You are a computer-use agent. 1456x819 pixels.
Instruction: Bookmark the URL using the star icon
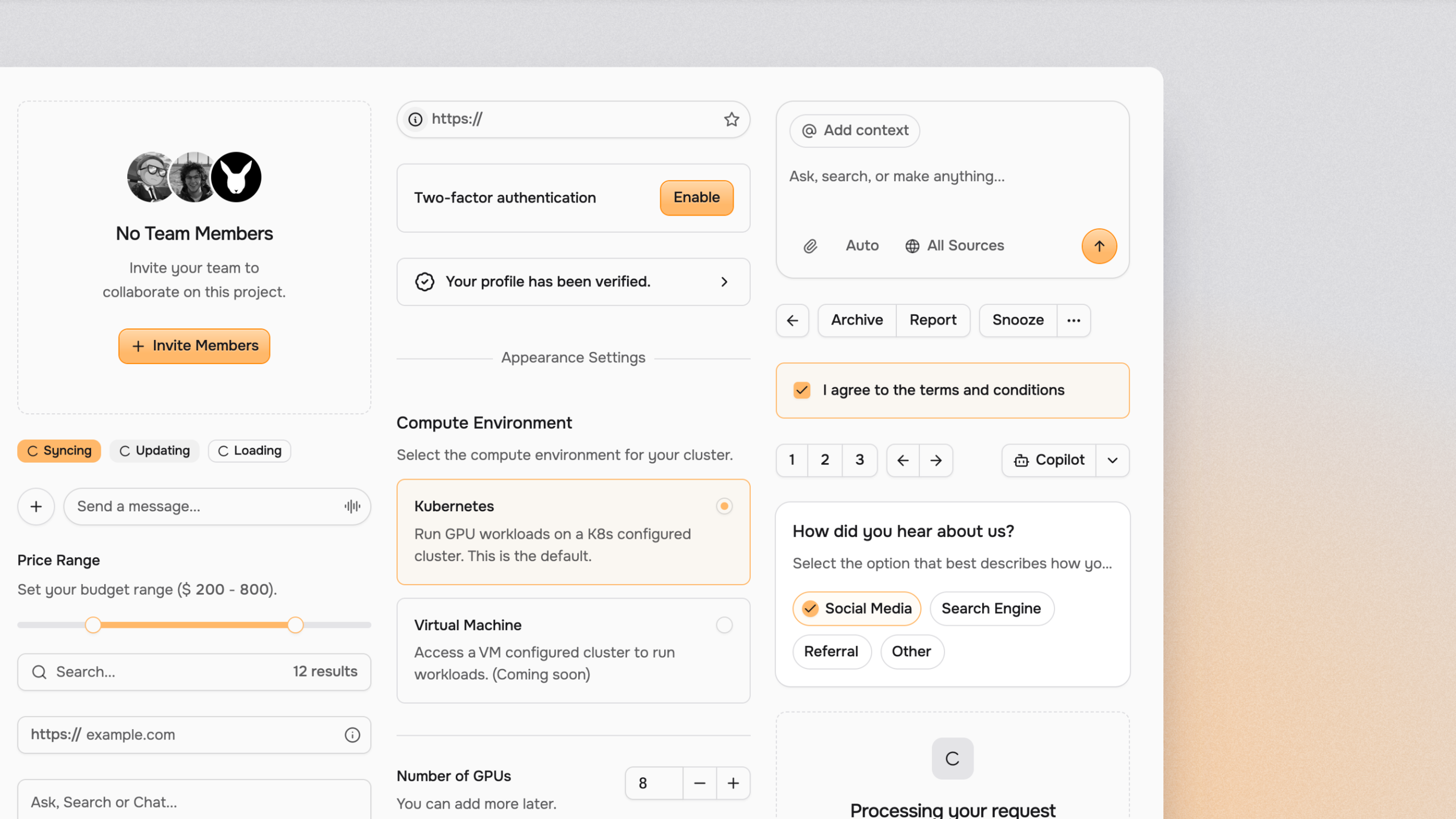point(731,119)
